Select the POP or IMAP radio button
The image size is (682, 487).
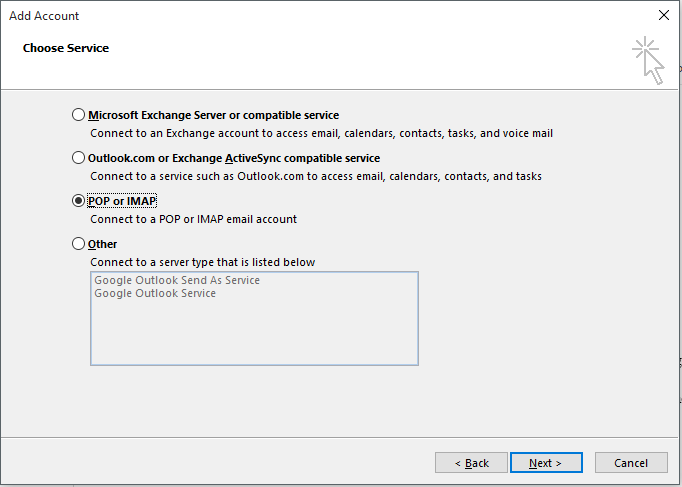78,201
